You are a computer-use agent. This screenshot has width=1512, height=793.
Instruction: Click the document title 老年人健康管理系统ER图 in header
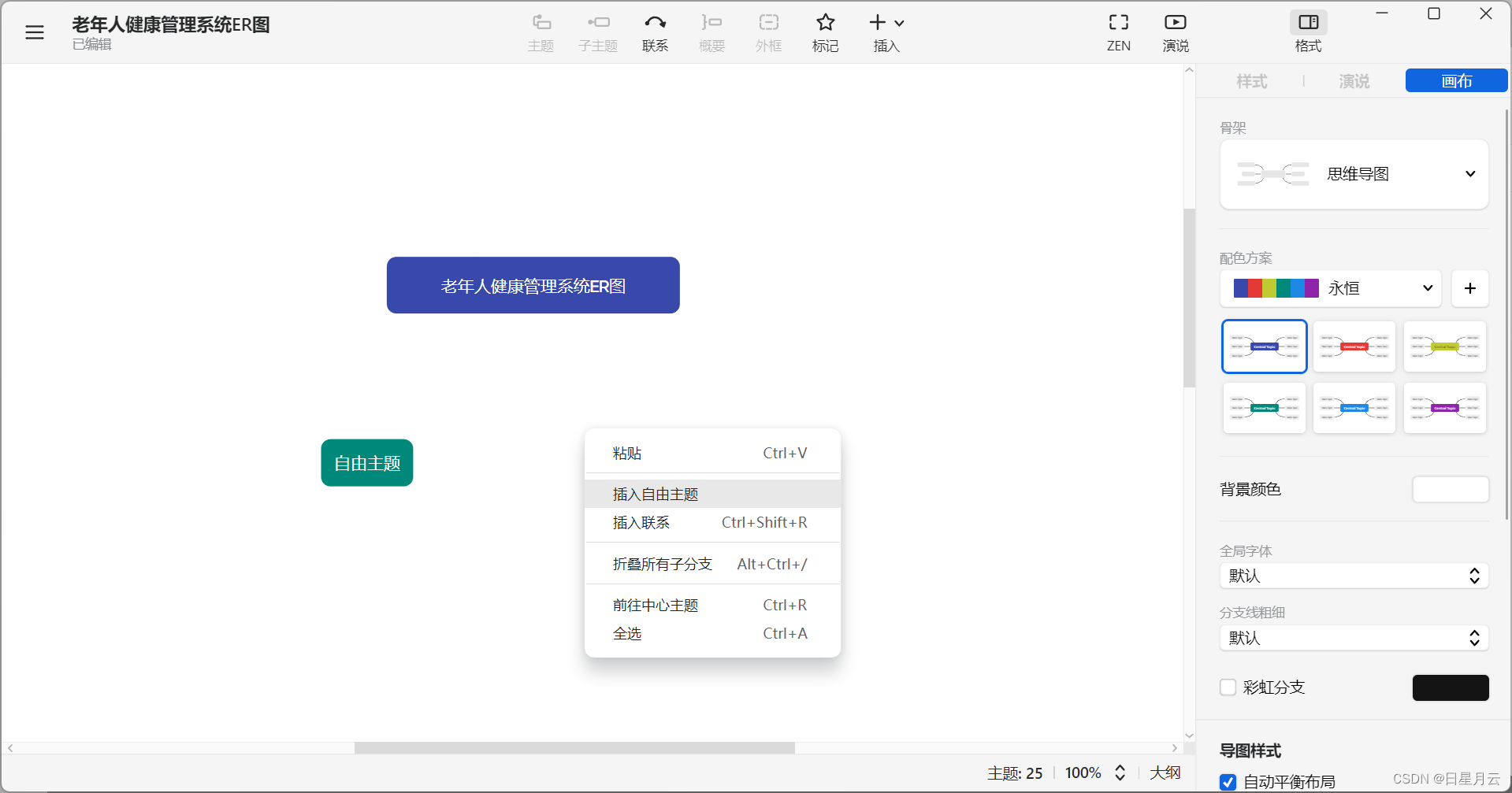pyautogui.click(x=171, y=24)
